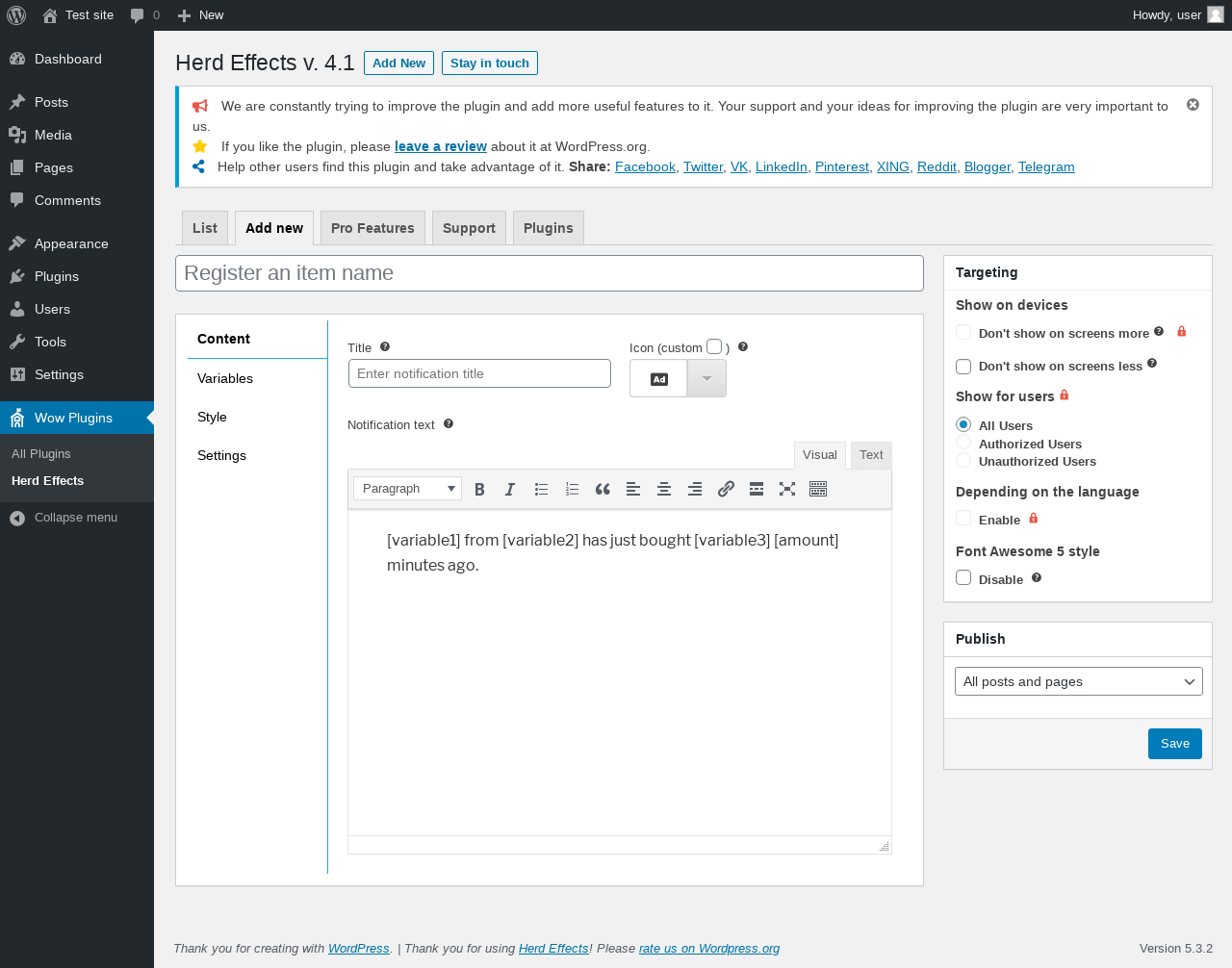Open comments bubble in admin bar
Viewport: 1232px width, 968px height.
point(145,15)
